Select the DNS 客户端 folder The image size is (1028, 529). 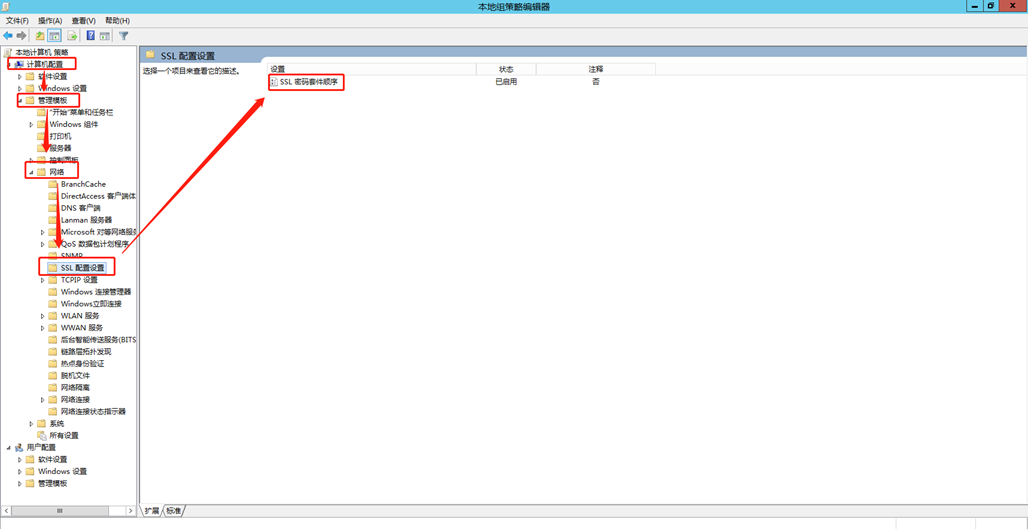(80, 208)
